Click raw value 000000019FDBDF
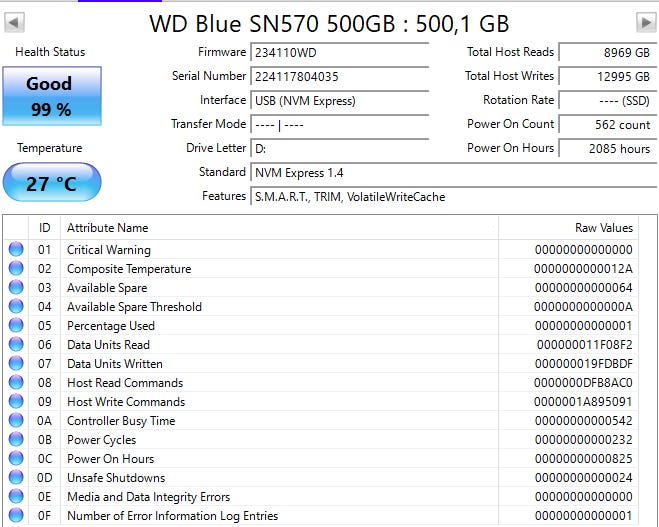This screenshot has width=659, height=527. click(584, 364)
